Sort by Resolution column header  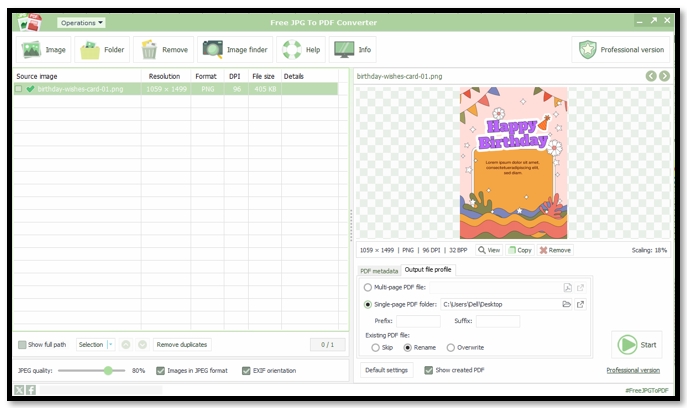click(x=166, y=76)
